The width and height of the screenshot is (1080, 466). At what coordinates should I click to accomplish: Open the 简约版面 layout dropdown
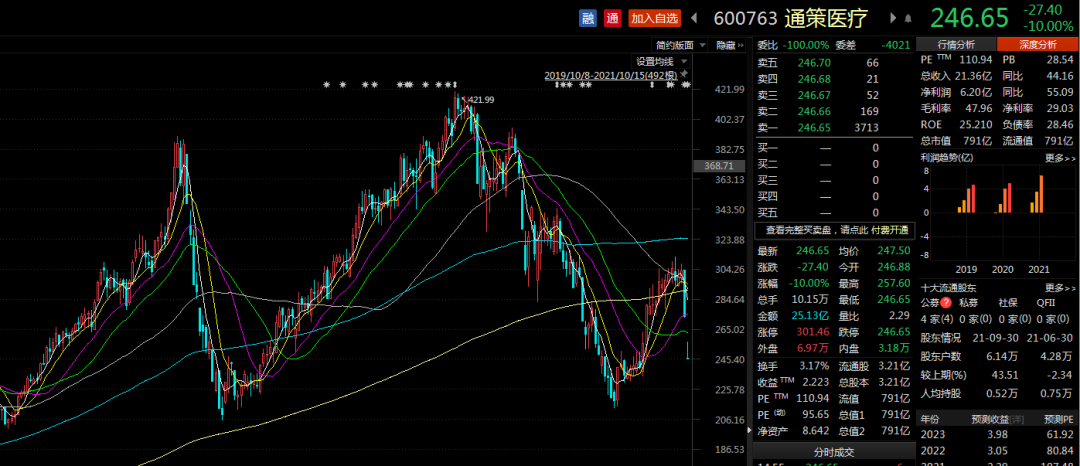click(681, 45)
